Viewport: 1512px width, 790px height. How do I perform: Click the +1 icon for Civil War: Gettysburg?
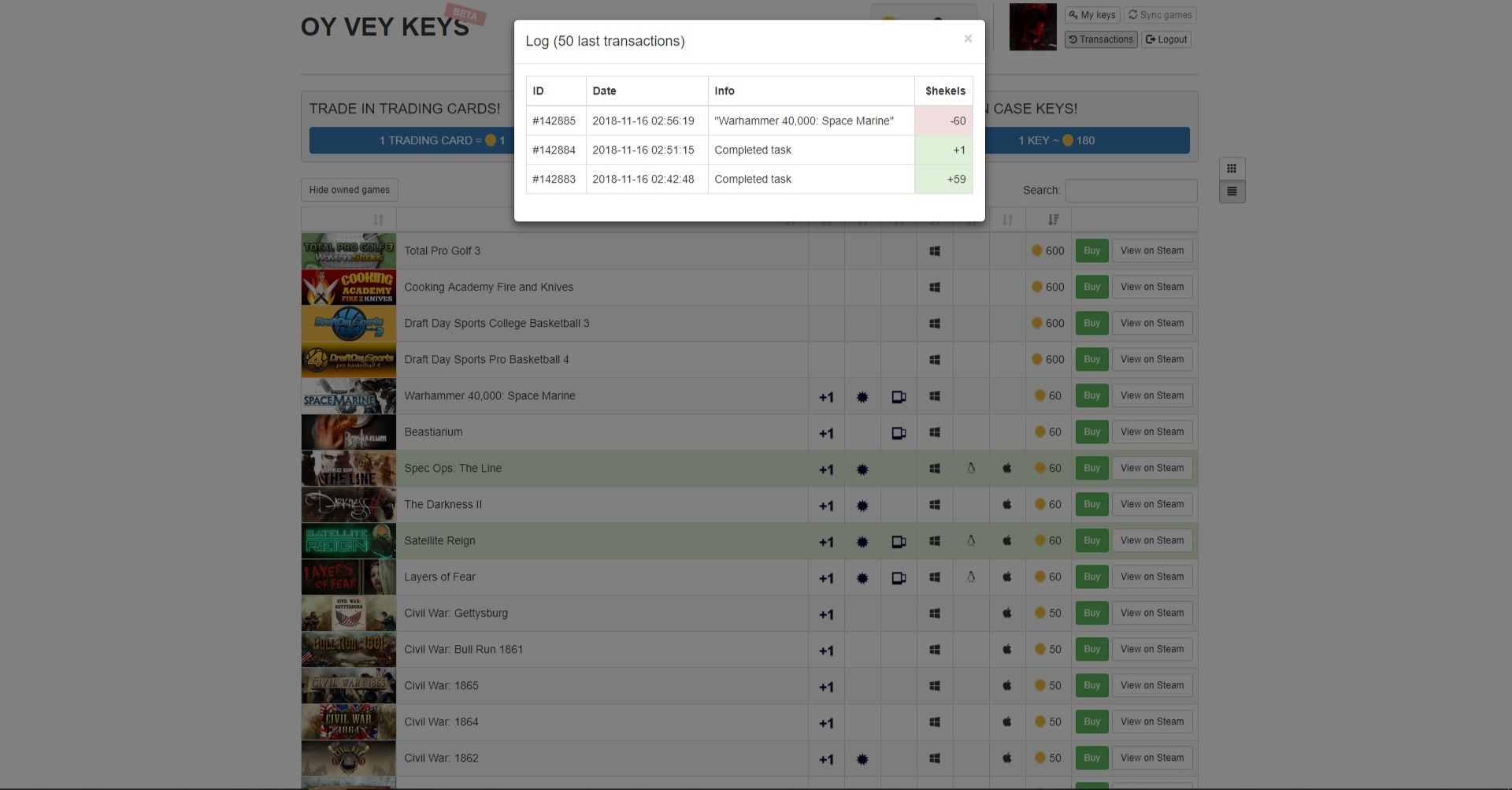(x=826, y=614)
